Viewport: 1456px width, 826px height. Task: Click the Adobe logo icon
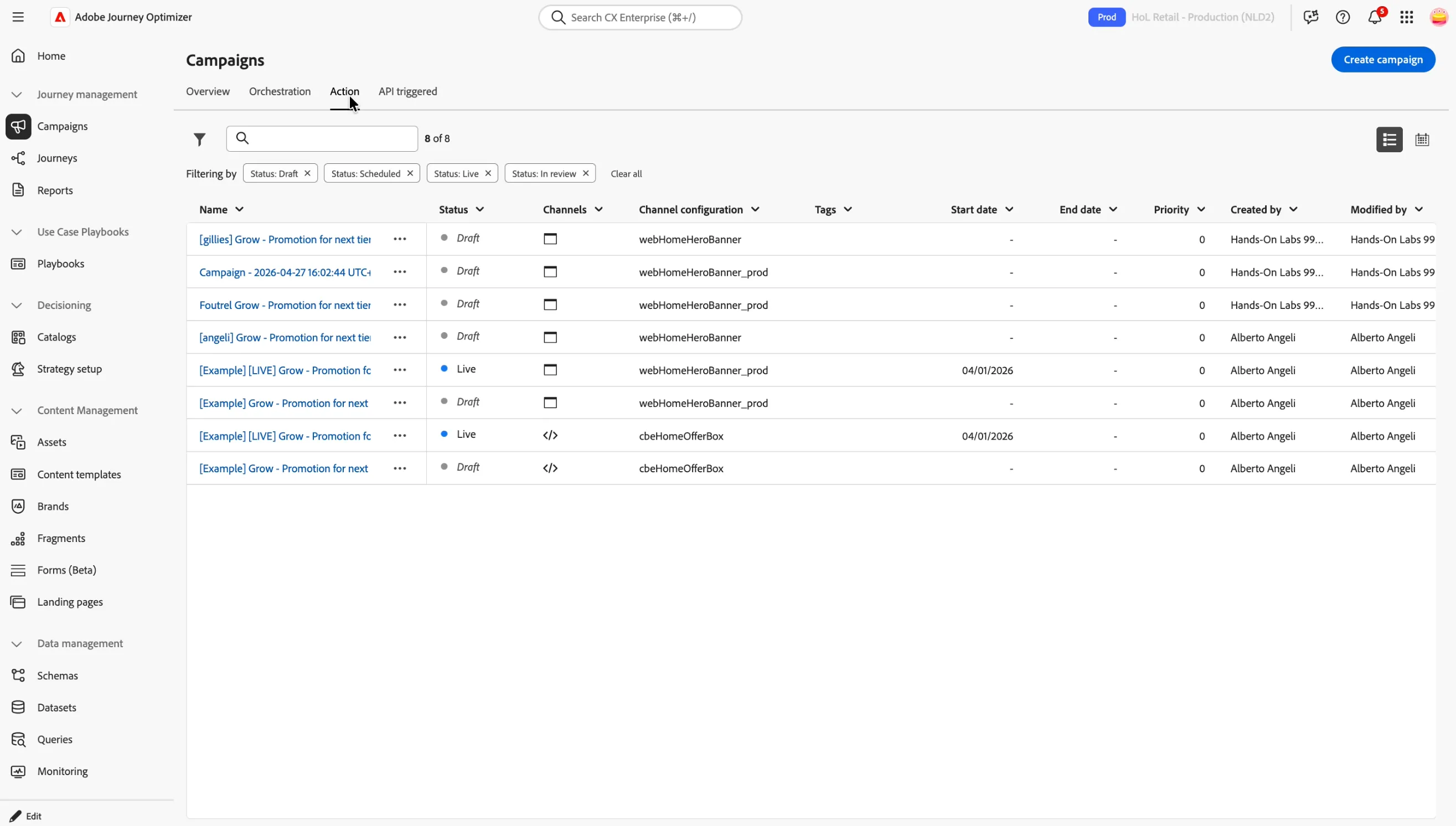[60, 17]
